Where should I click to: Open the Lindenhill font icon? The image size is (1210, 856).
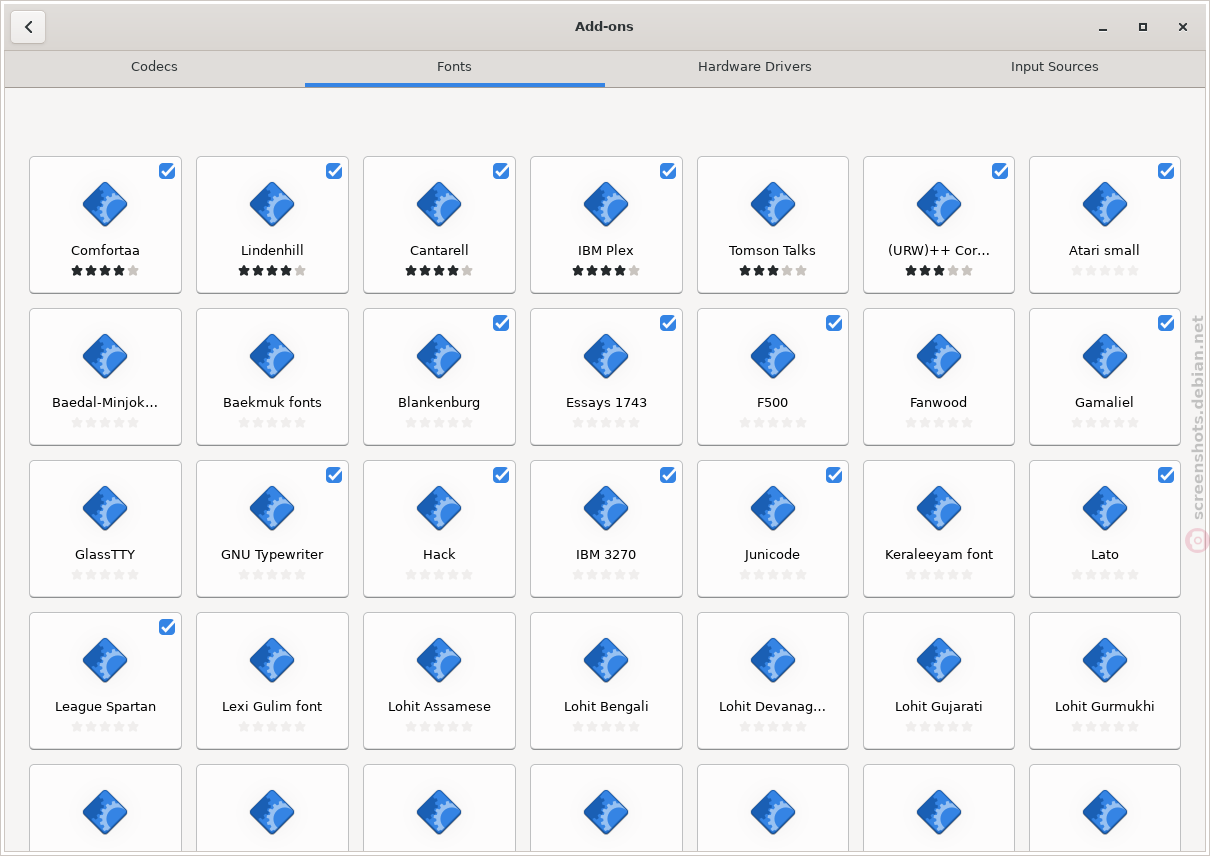[x=272, y=205]
